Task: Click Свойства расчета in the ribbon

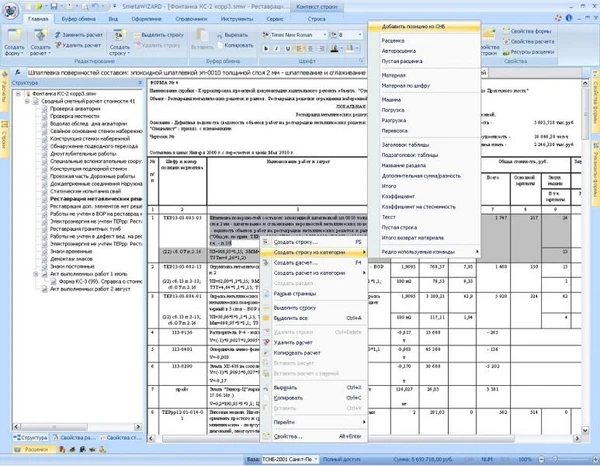Action: tap(528, 41)
